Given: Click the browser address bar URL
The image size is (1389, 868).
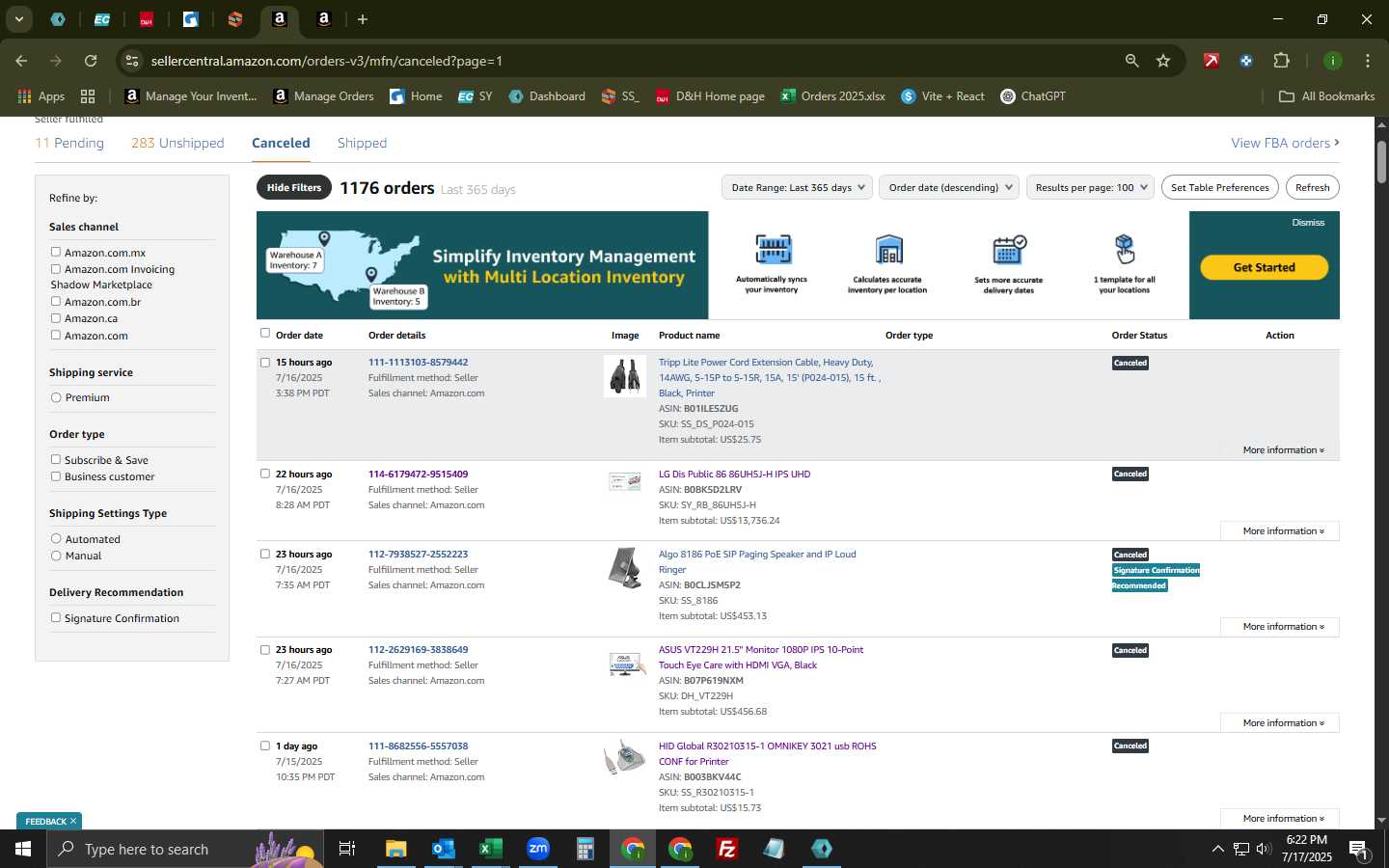Looking at the screenshot, I should tap(326, 61).
